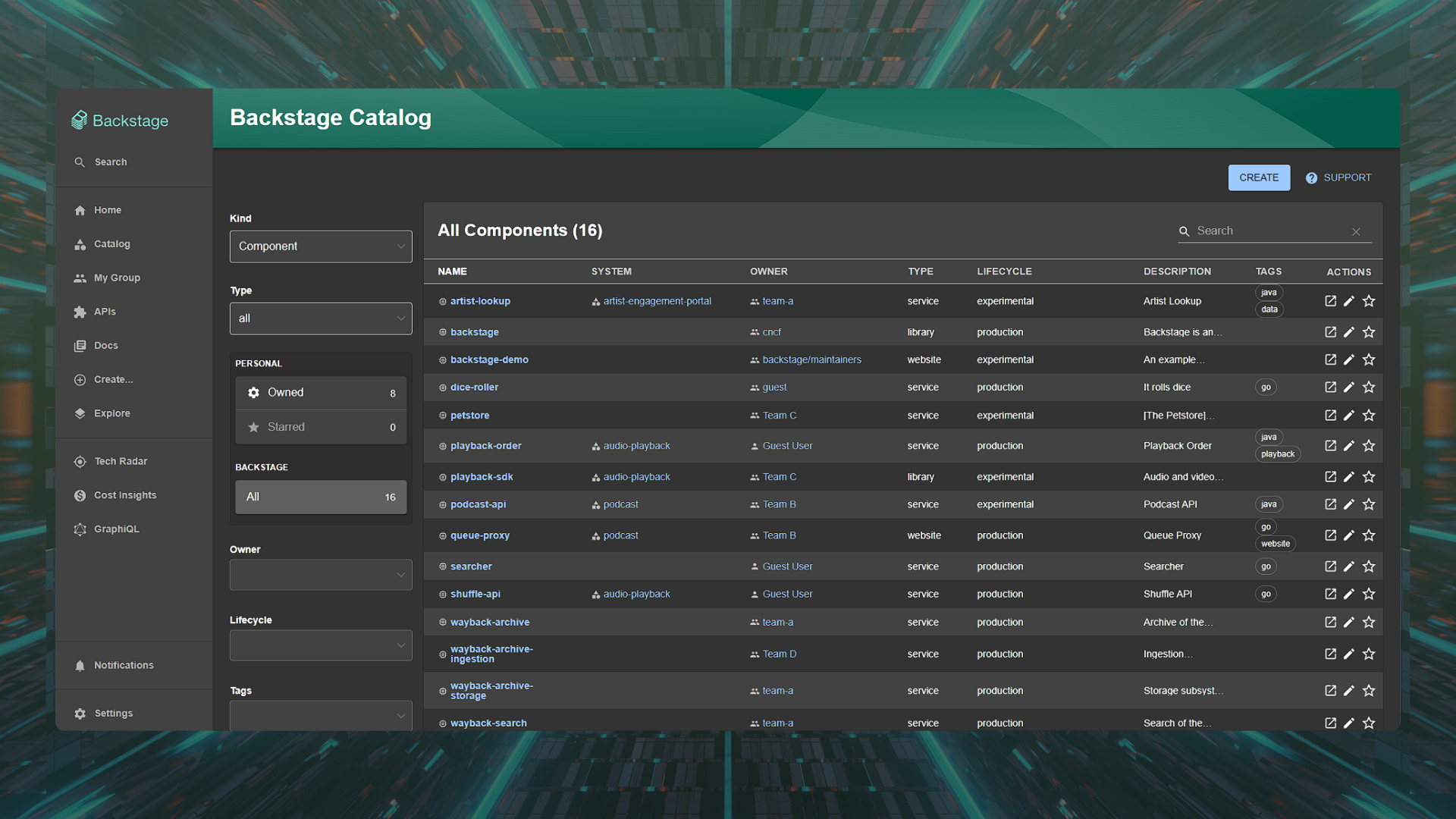This screenshot has height=819, width=1456.
Task: Open Tech Radar from sidebar
Action: (120, 461)
